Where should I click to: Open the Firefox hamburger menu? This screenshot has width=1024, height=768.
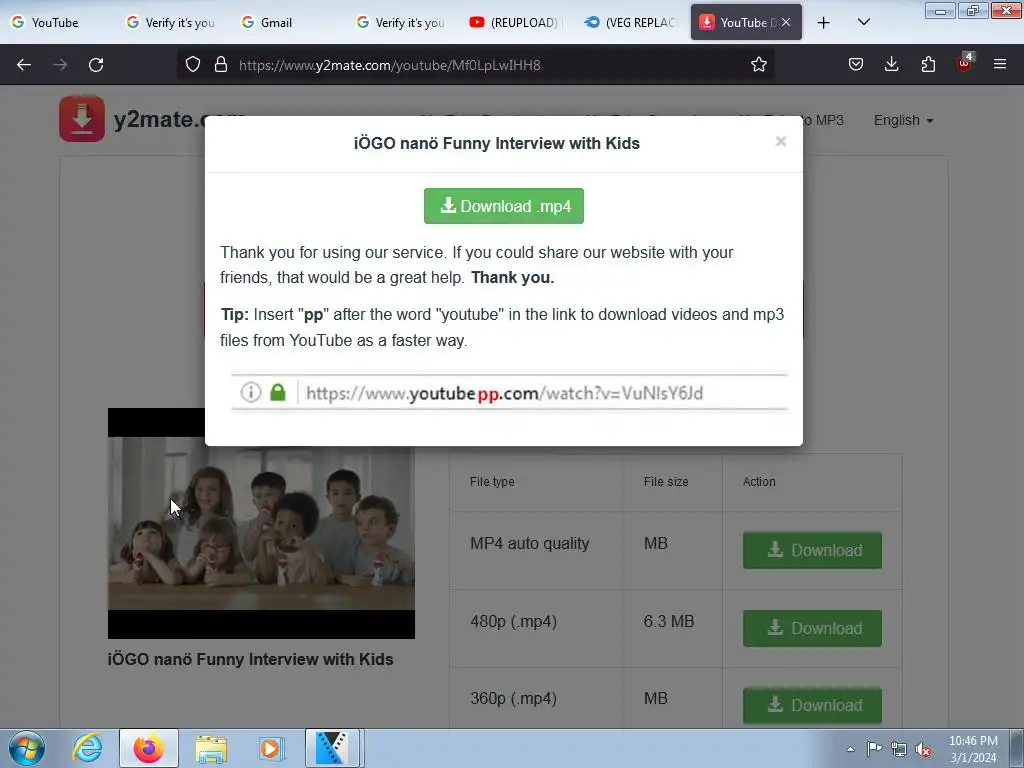(1000, 65)
